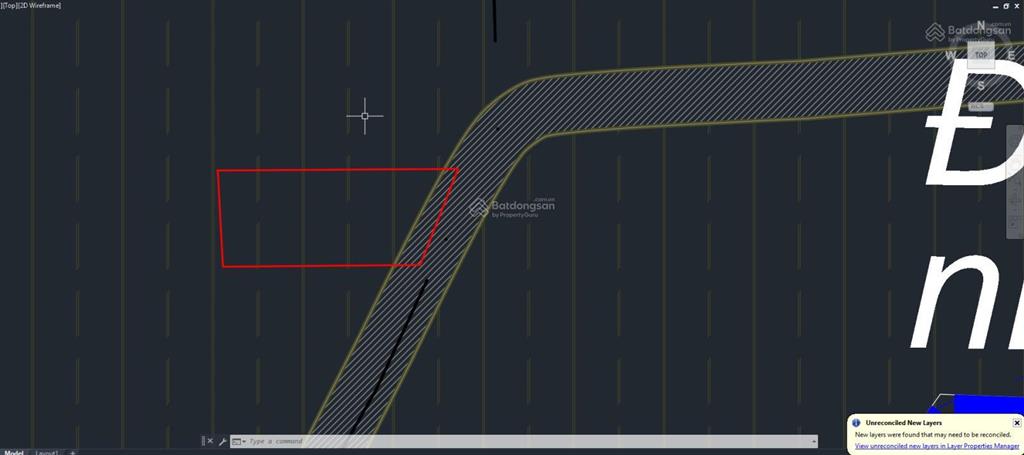Image resolution: width=1024 pixels, height=455 pixels.
Task: Open View unreconciled new layers link
Action: pos(937,446)
